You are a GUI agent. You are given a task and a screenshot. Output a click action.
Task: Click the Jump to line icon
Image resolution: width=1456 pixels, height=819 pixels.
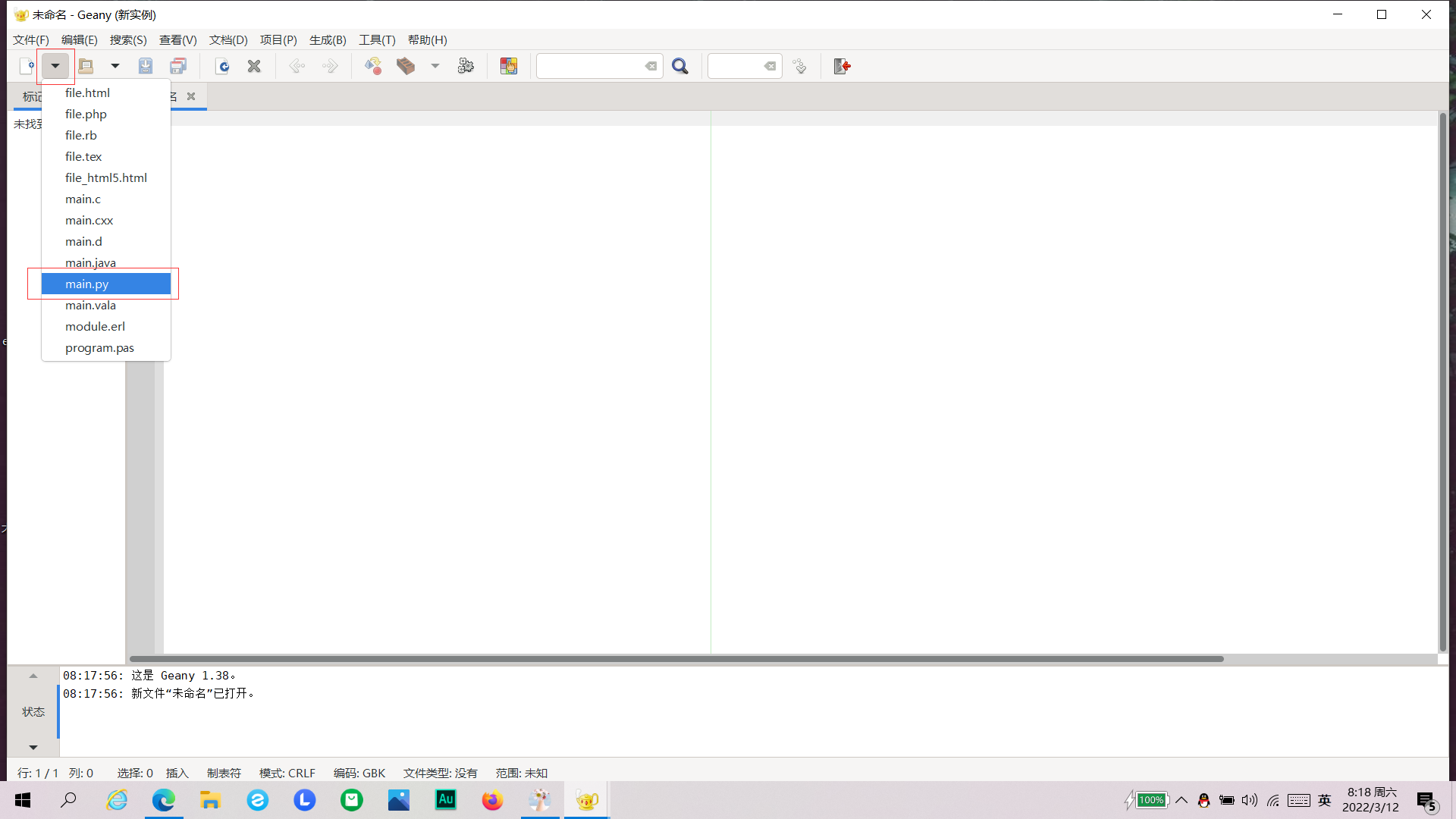coord(799,66)
